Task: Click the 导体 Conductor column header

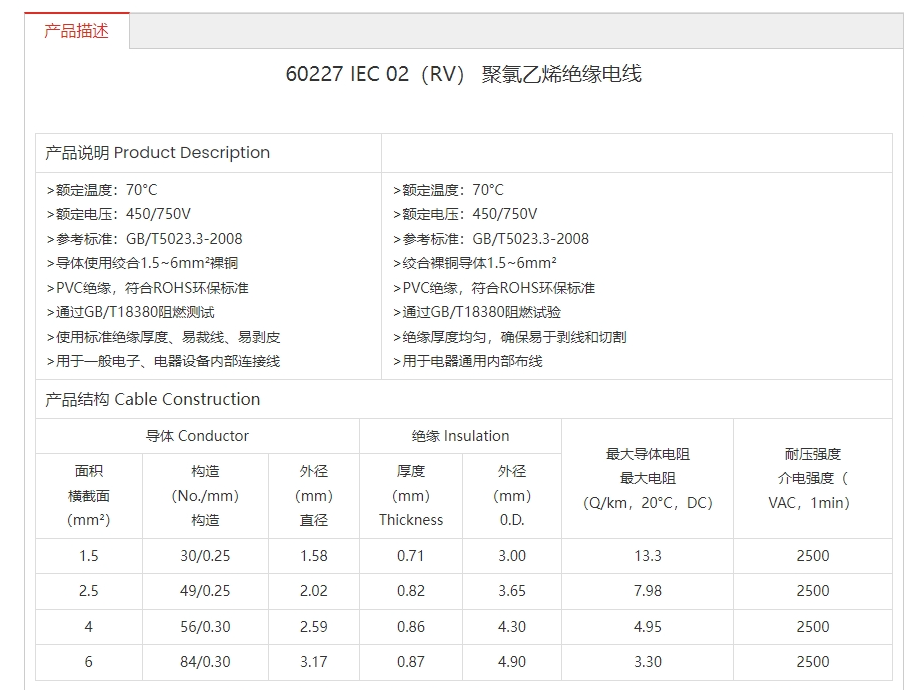Action: (197, 436)
